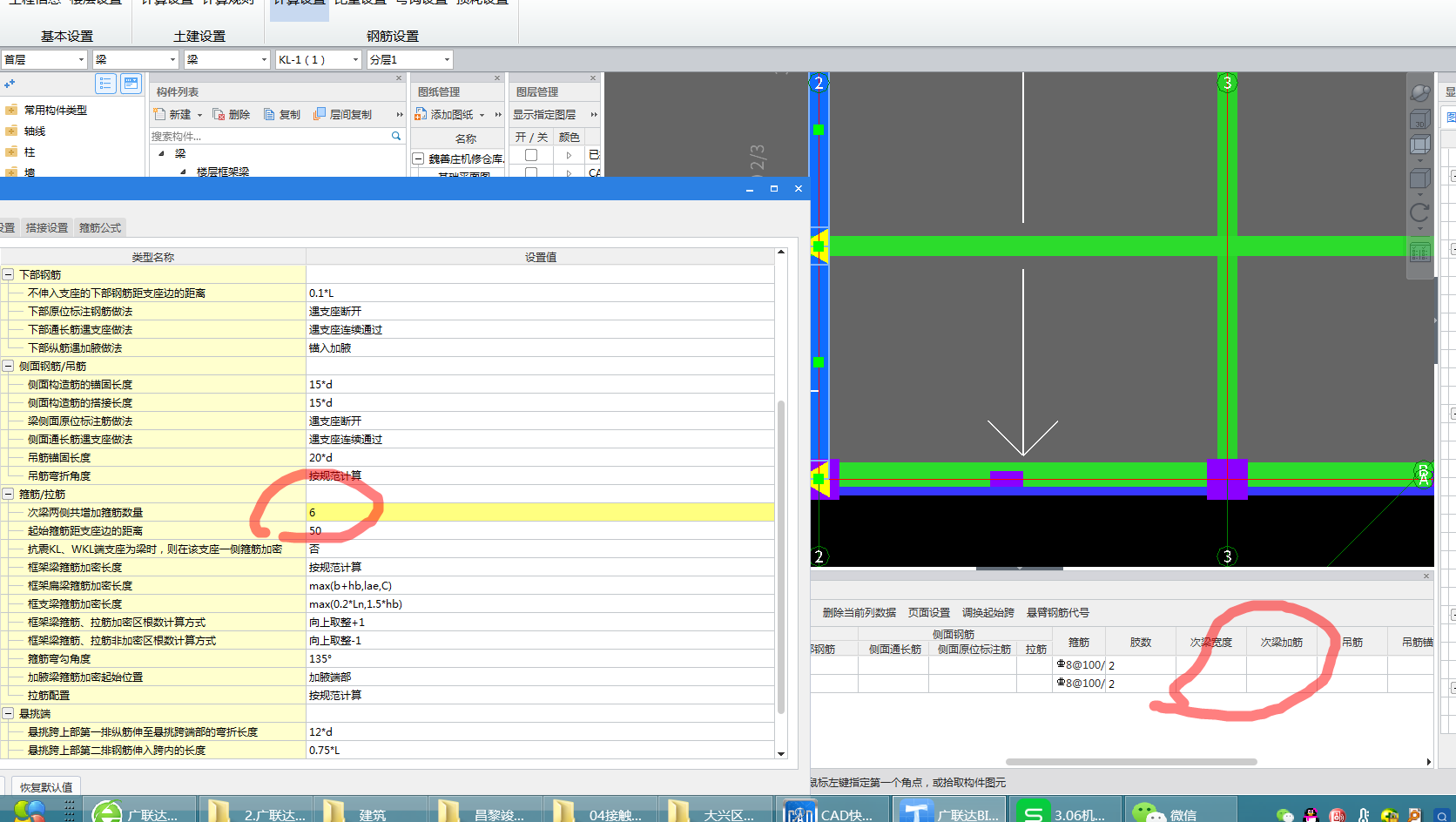Image resolution: width=1456 pixels, height=822 pixels.
Task: Select the wireframe cube display icon
Action: (1420, 145)
